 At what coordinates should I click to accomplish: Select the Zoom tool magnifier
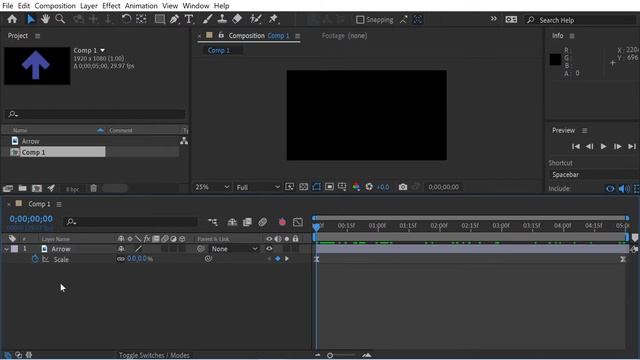coord(60,19)
